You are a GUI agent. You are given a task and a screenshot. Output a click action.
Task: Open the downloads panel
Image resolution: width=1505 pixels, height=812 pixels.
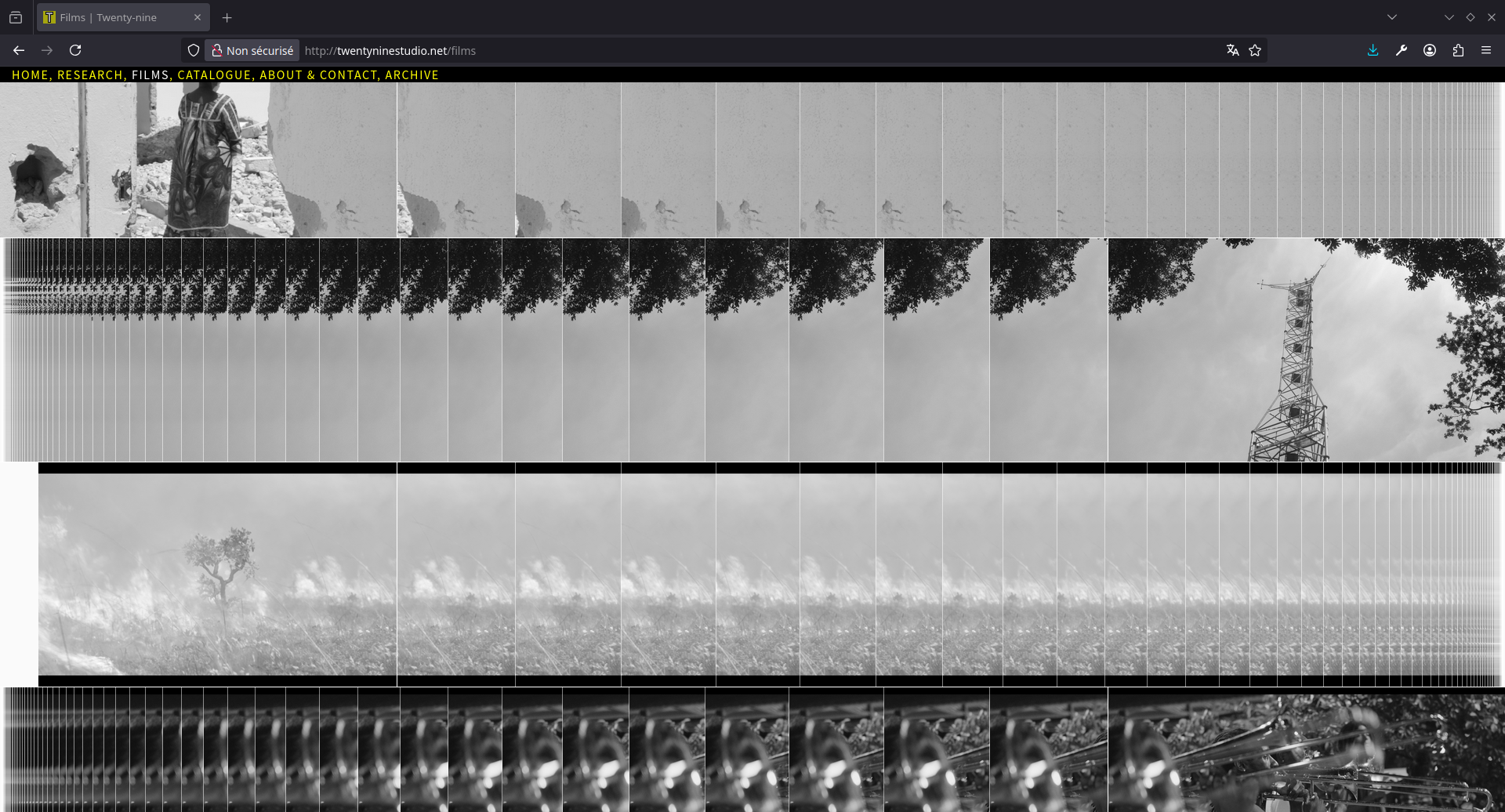[x=1373, y=50]
